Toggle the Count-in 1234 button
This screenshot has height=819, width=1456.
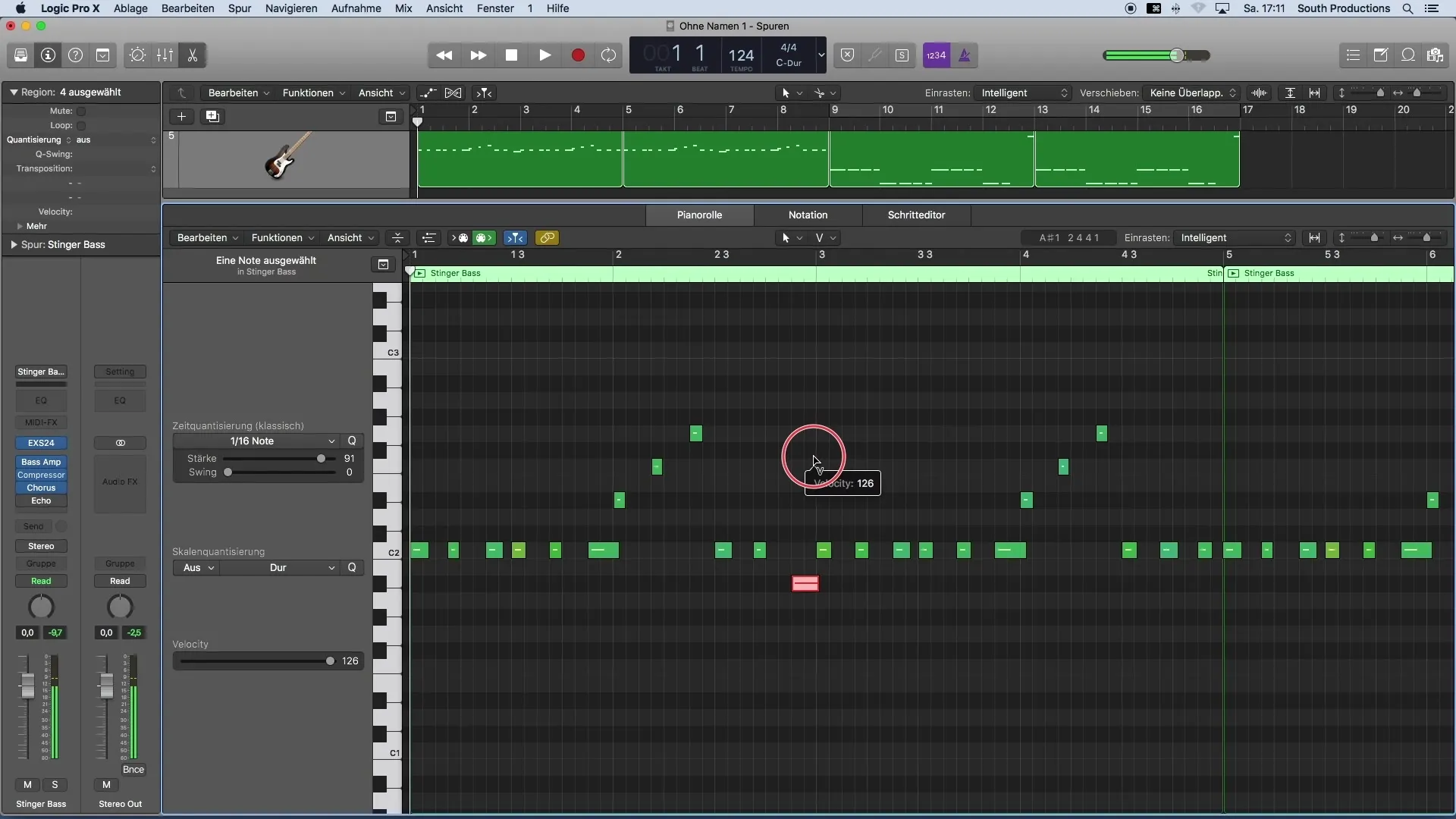[x=937, y=55]
